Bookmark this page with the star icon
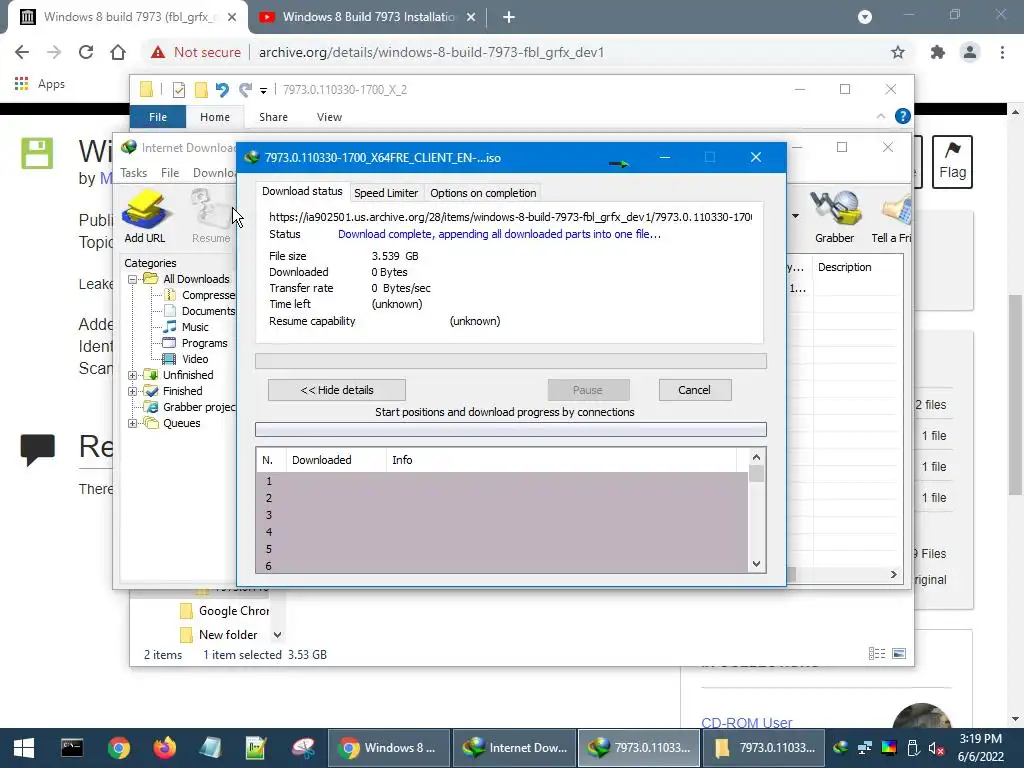The height and width of the screenshot is (768, 1024). (898, 52)
